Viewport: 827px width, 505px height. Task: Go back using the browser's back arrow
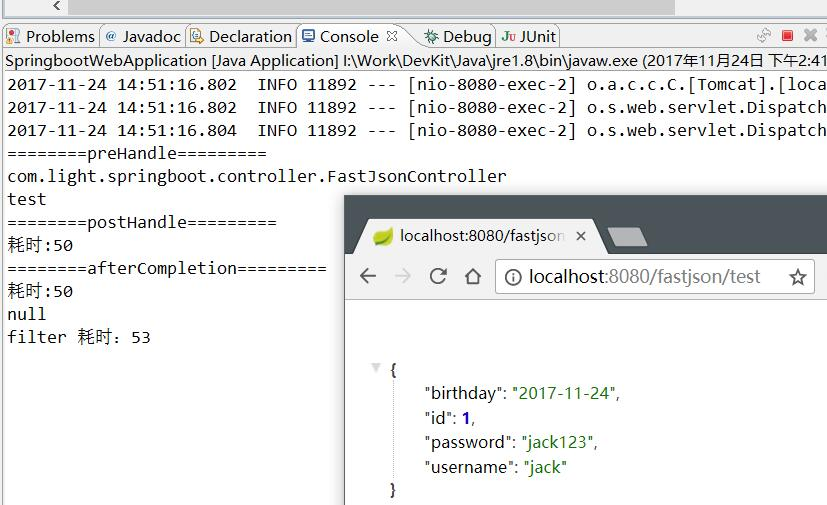point(368,275)
